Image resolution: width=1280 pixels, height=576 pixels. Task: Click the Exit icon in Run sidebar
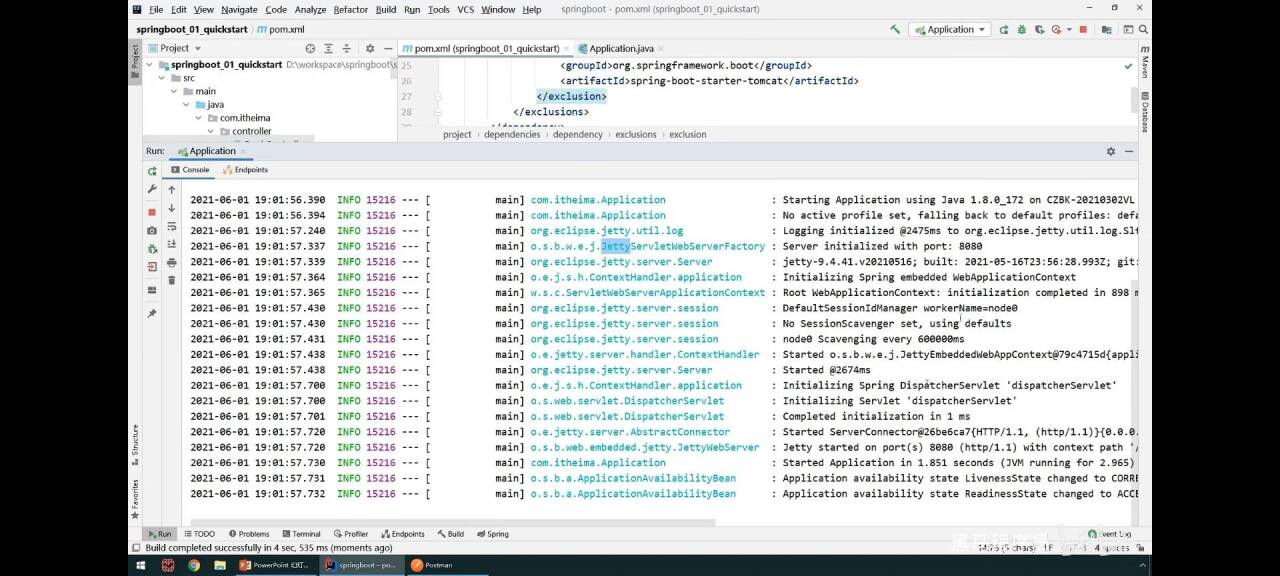tap(152, 267)
